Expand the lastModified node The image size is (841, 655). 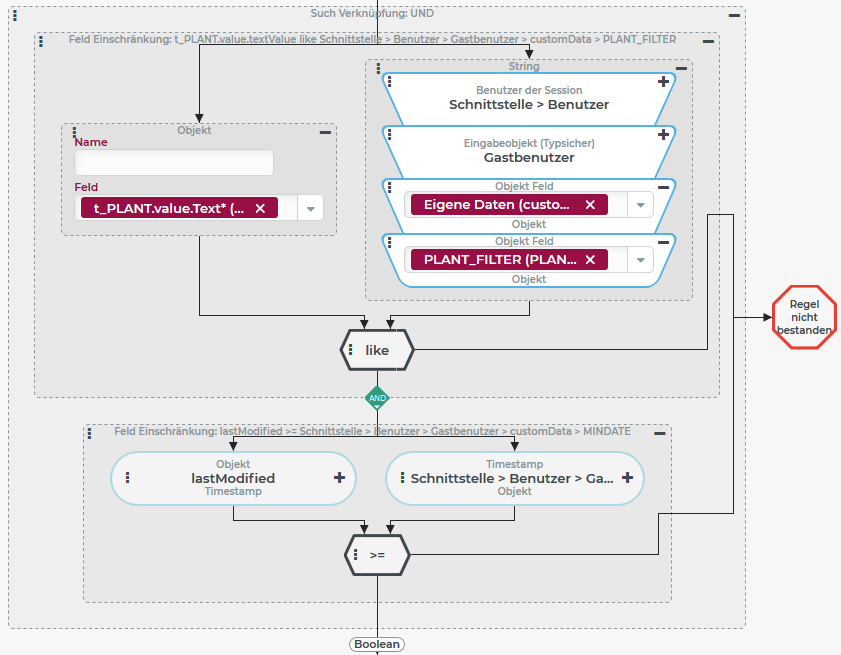[x=339, y=477]
